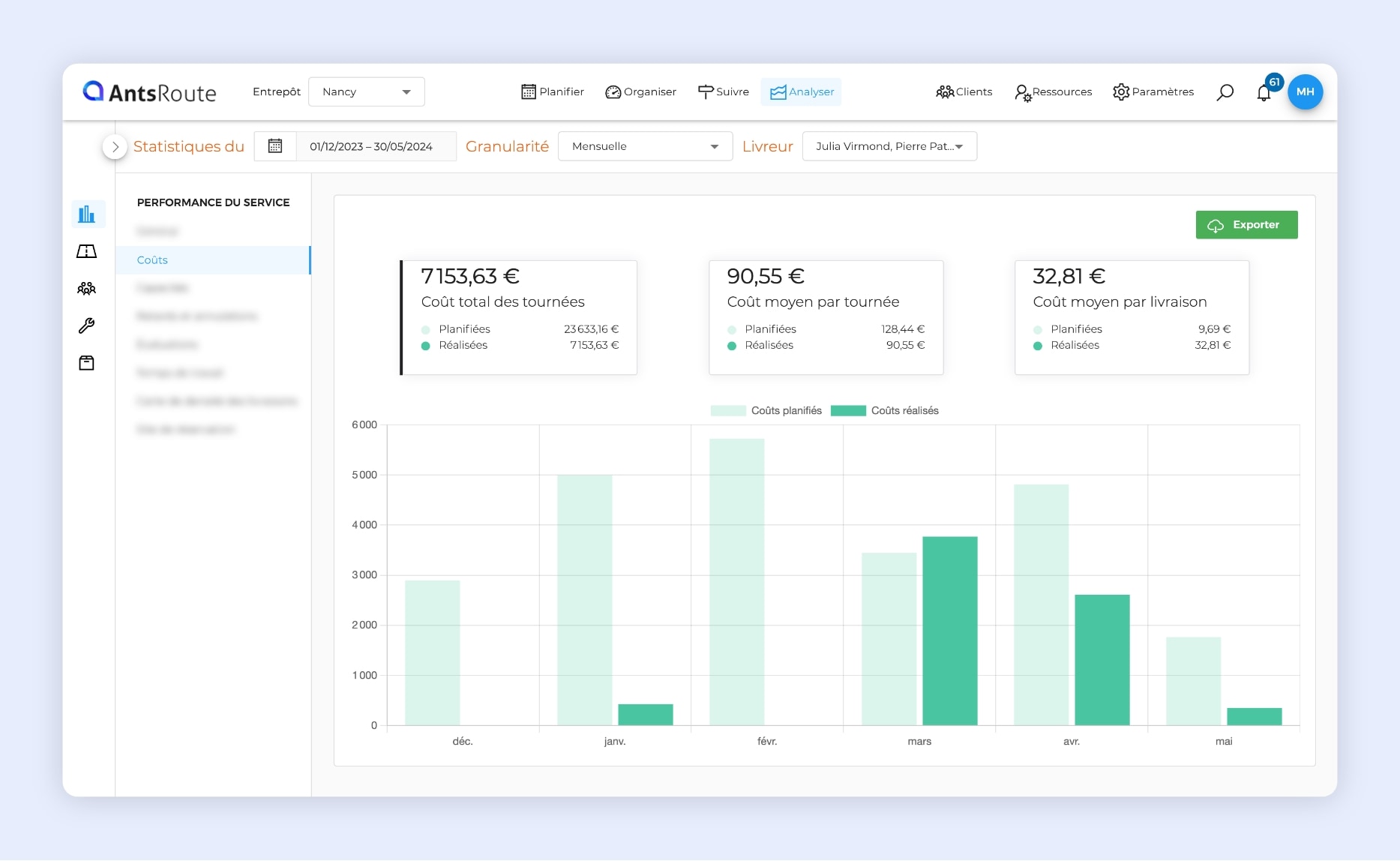Select the wrench tool sidebar icon

click(x=87, y=325)
